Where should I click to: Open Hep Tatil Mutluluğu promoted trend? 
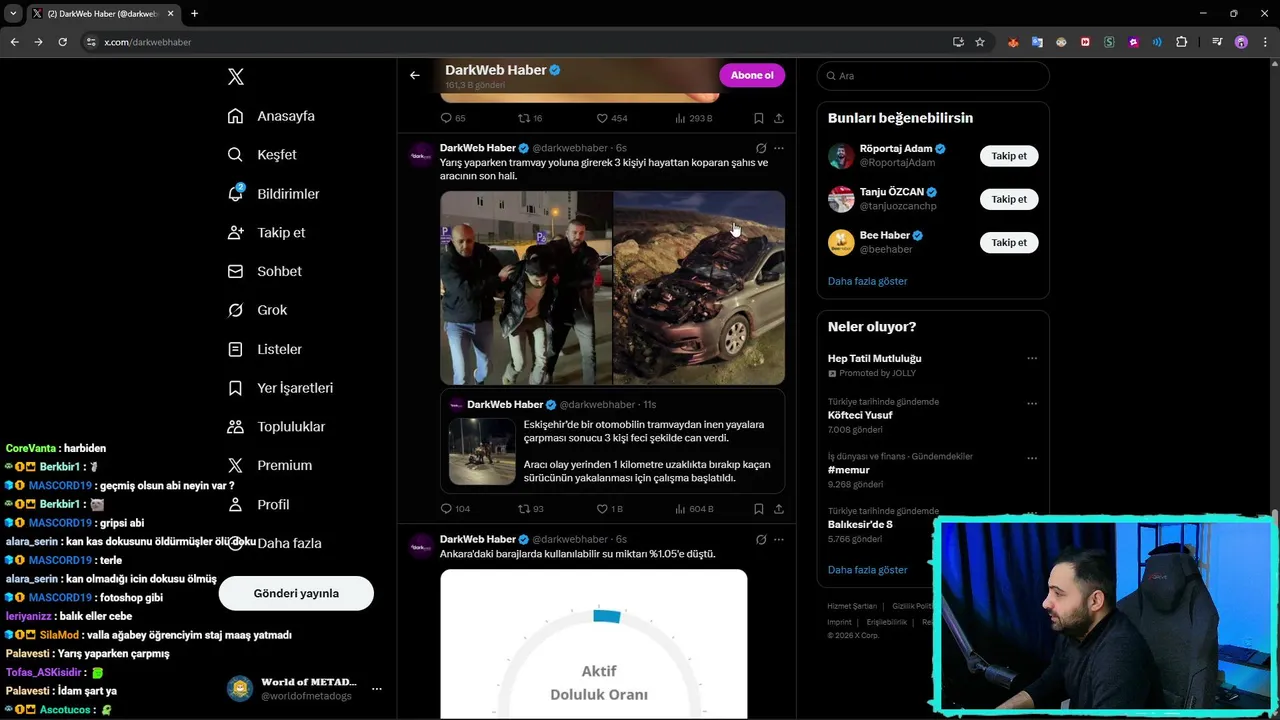[x=874, y=358]
